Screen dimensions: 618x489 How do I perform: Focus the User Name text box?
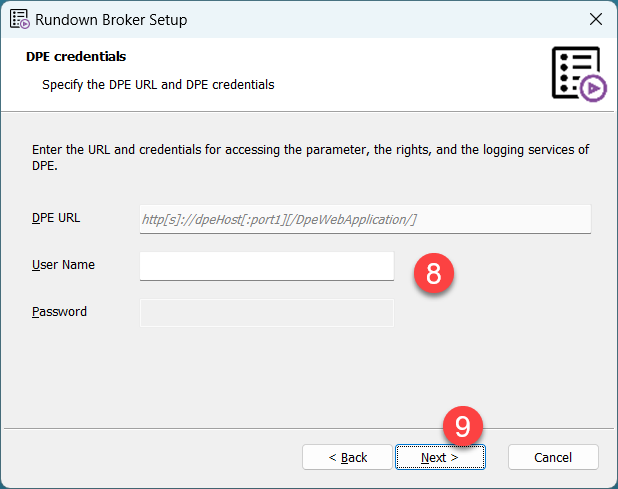coord(267,266)
